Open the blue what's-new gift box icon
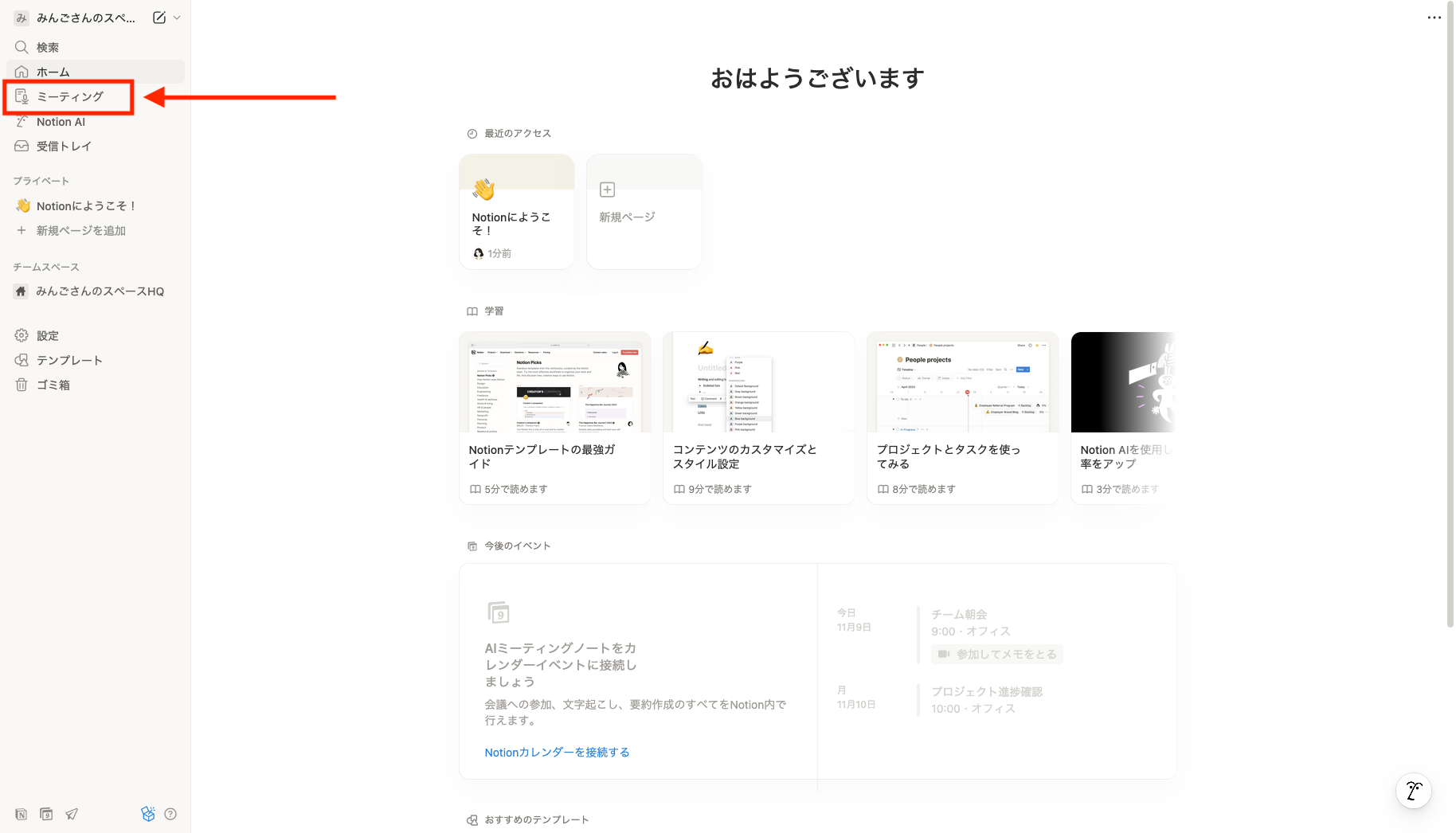Screen dimensions: 1456x833 (x=148, y=813)
